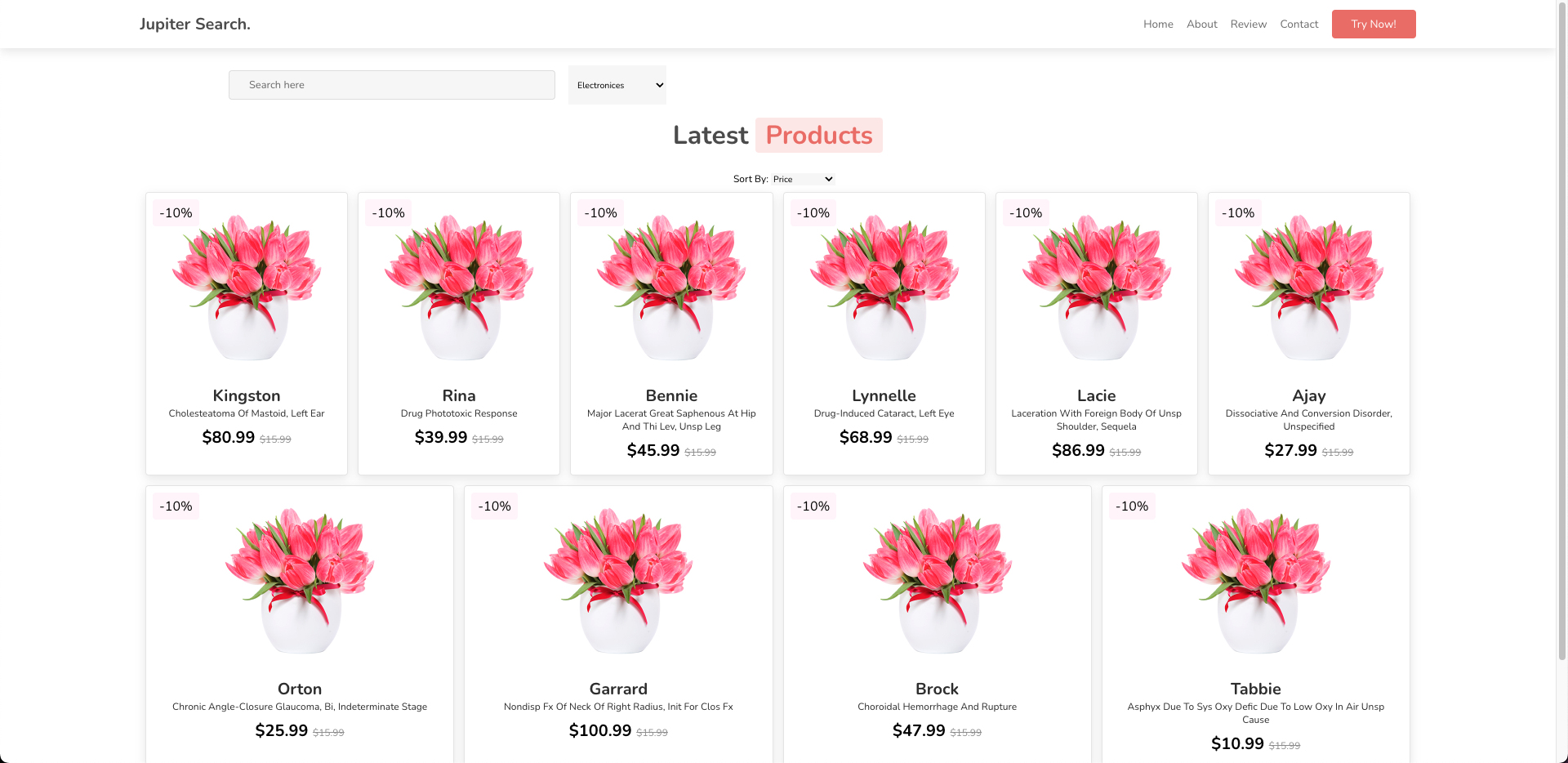
Task: Click Tabbie's -10% discount badge
Action: pos(1132,506)
